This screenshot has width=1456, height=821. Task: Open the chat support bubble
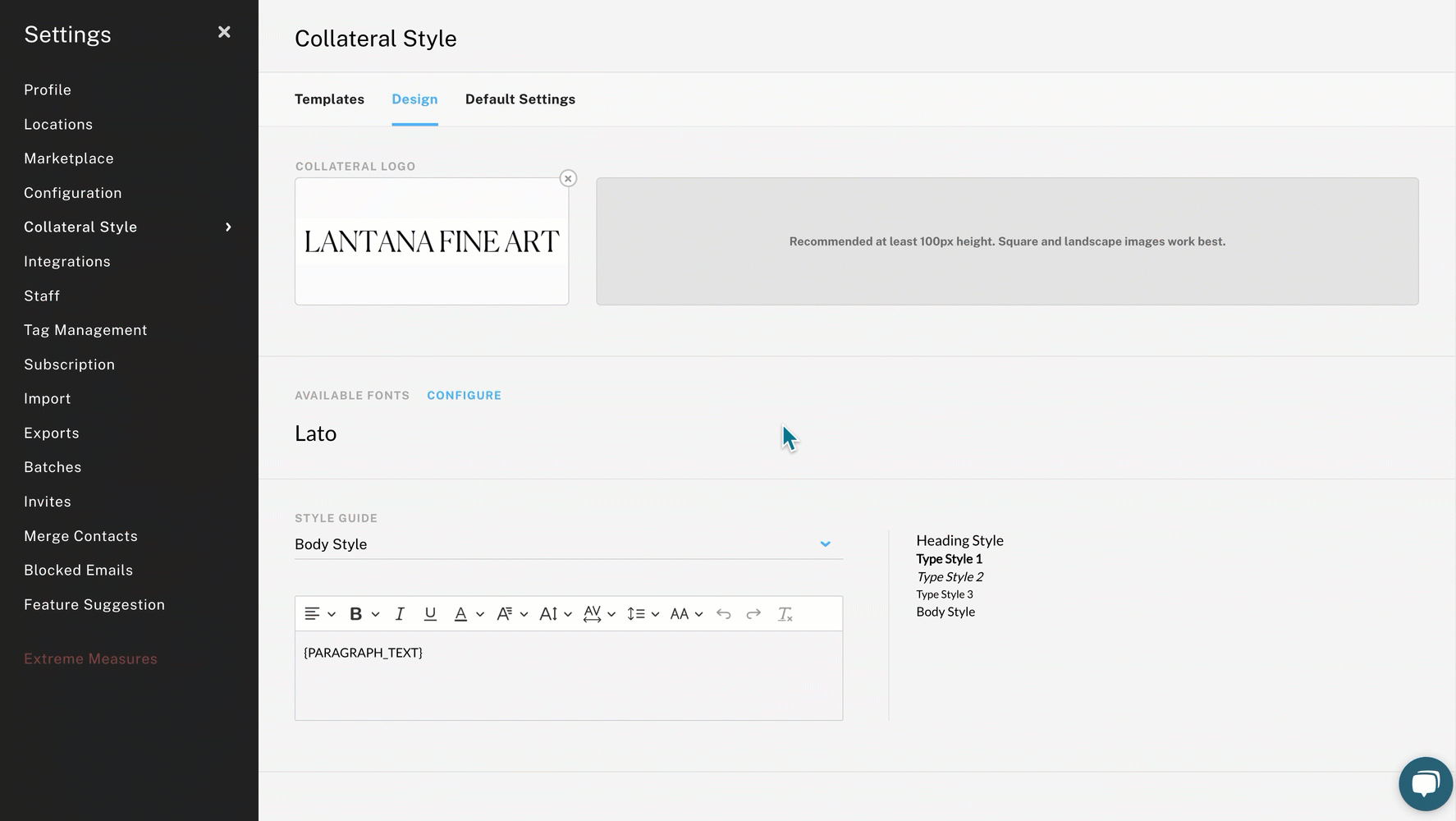(x=1425, y=783)
